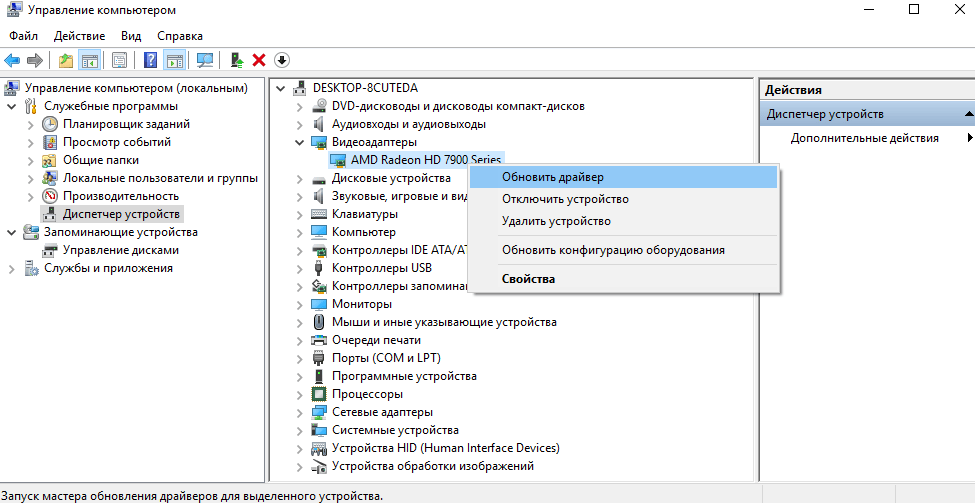The height and width of the screenshot is (503, 975).
Task: Click the Сетевые адаптеры network icon
Action: (x=319, y=412)
